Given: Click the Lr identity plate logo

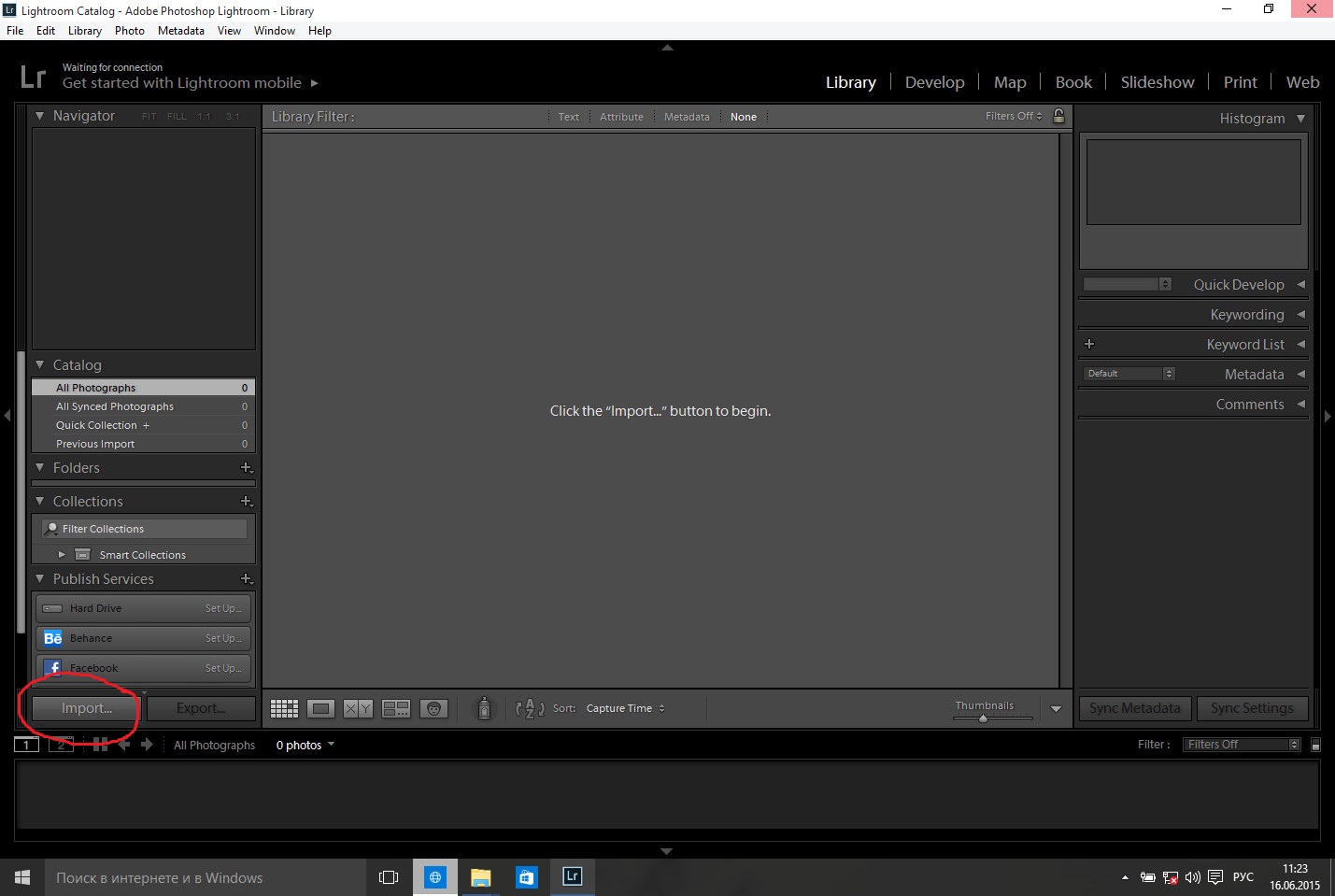Looking at the screenshot, I should coord(33,77).
